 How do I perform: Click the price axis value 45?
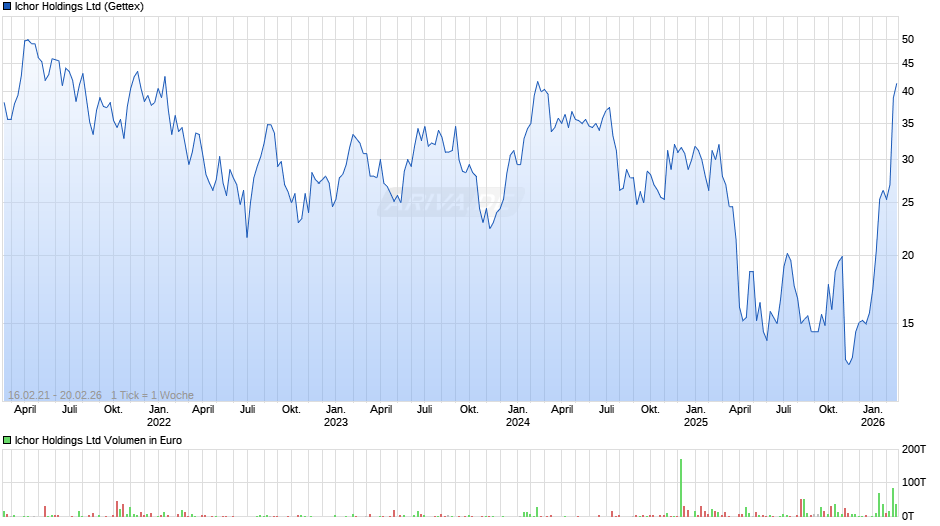[908, 64]
